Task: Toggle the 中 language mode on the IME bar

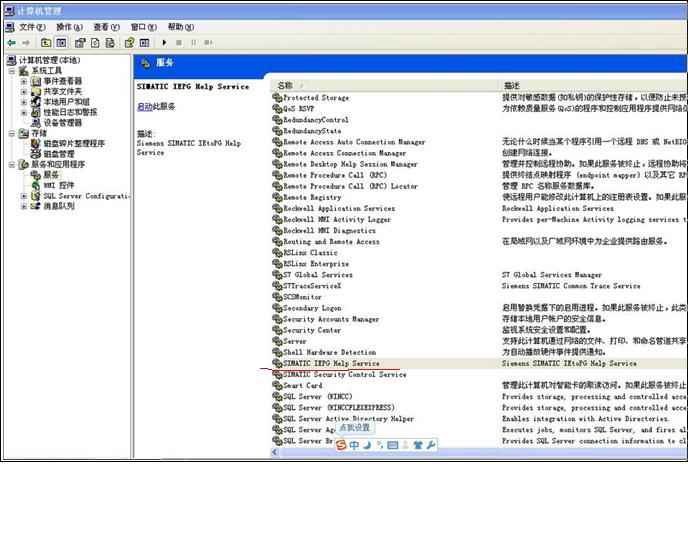Action: click(354, 445)
